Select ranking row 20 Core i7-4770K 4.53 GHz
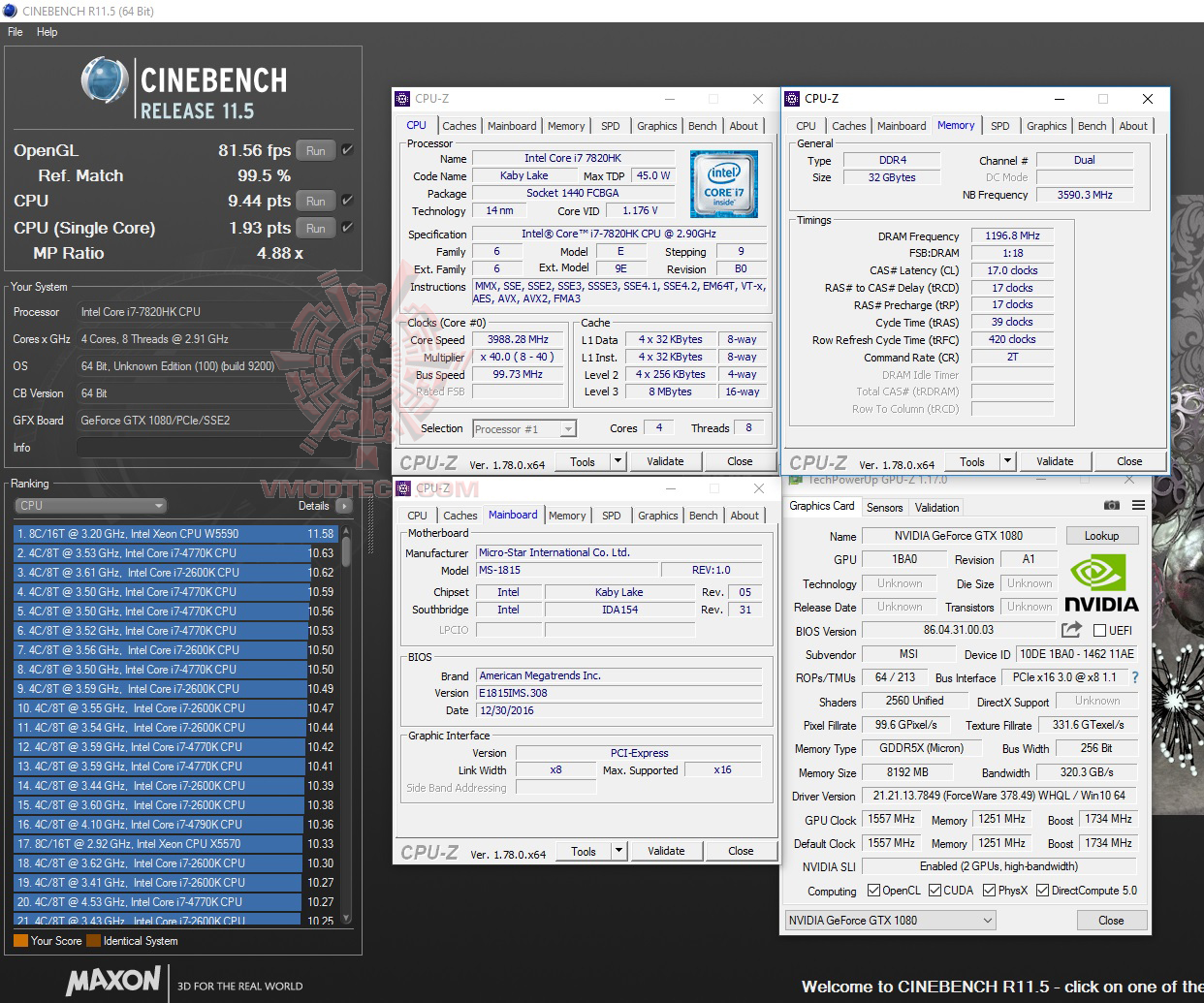Screen dimensions: 1204x1003 175,902
